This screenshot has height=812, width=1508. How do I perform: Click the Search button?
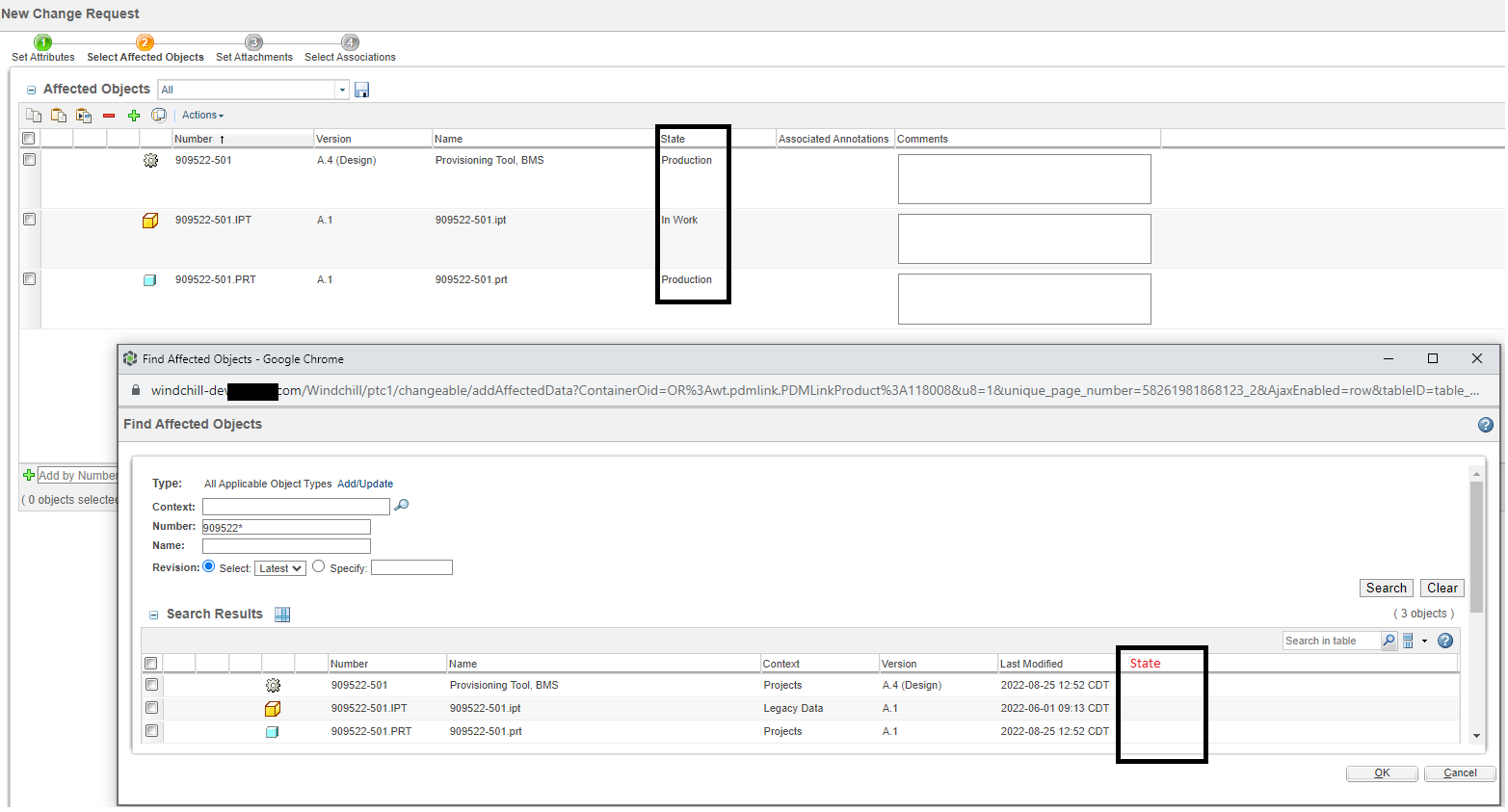(1386, 588)
